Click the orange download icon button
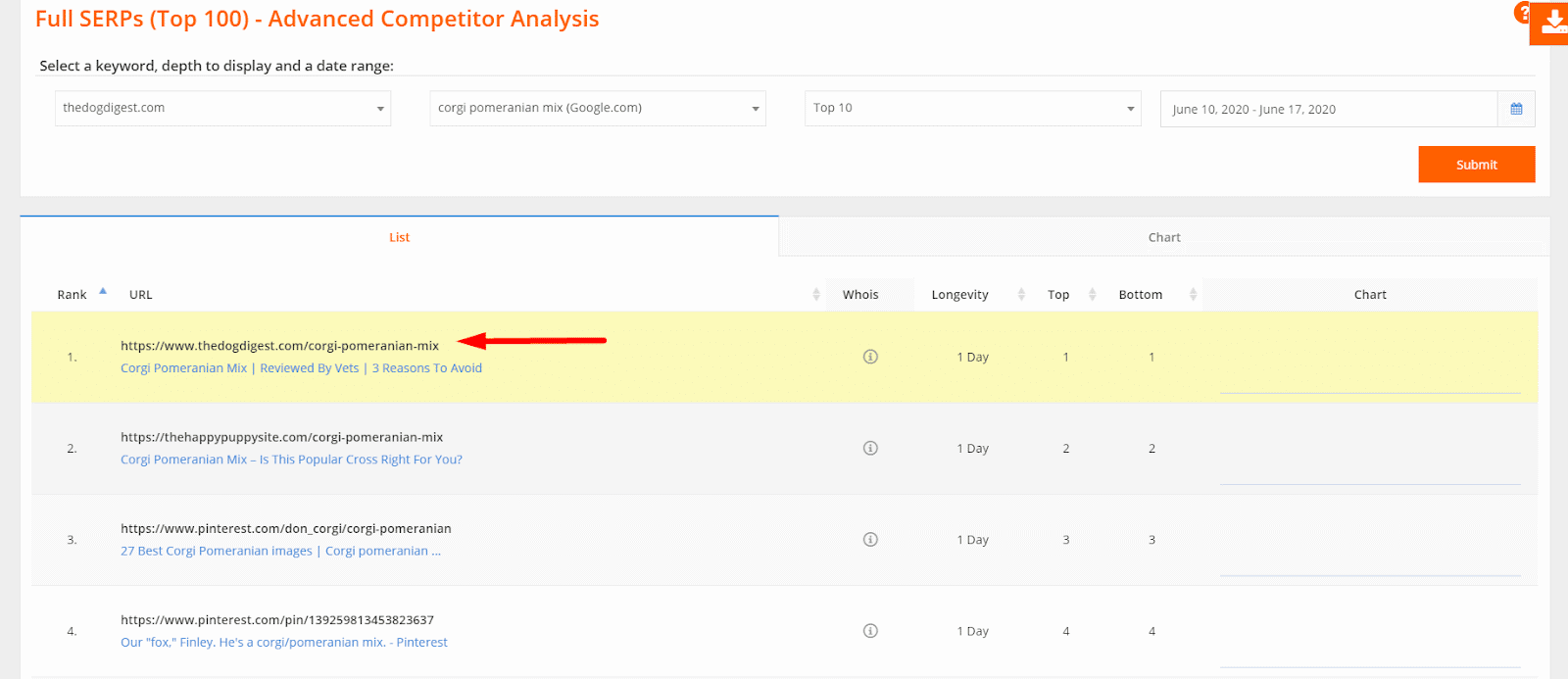Screen dimensions: 1568x679 click(x=1549, y=23)
